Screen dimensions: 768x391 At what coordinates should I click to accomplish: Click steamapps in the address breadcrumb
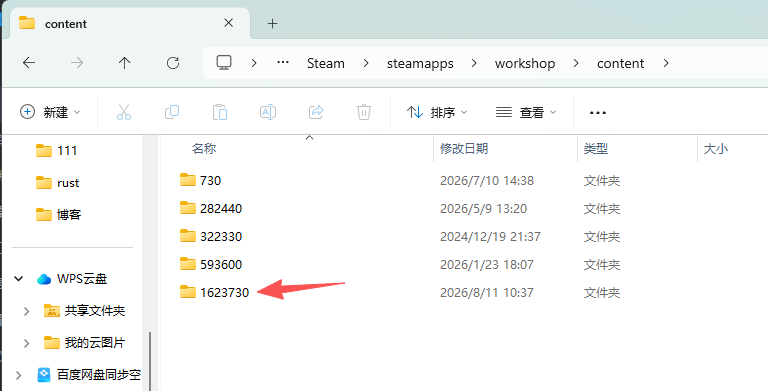click(x=420, y=63)
